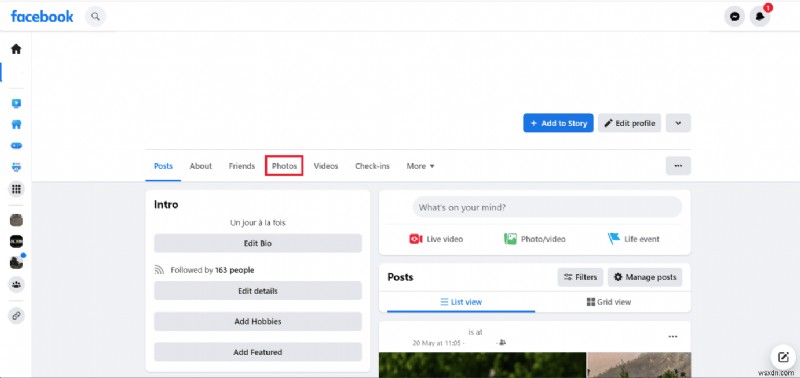
Task: Switch to Grid view
Action: (609, 302)
